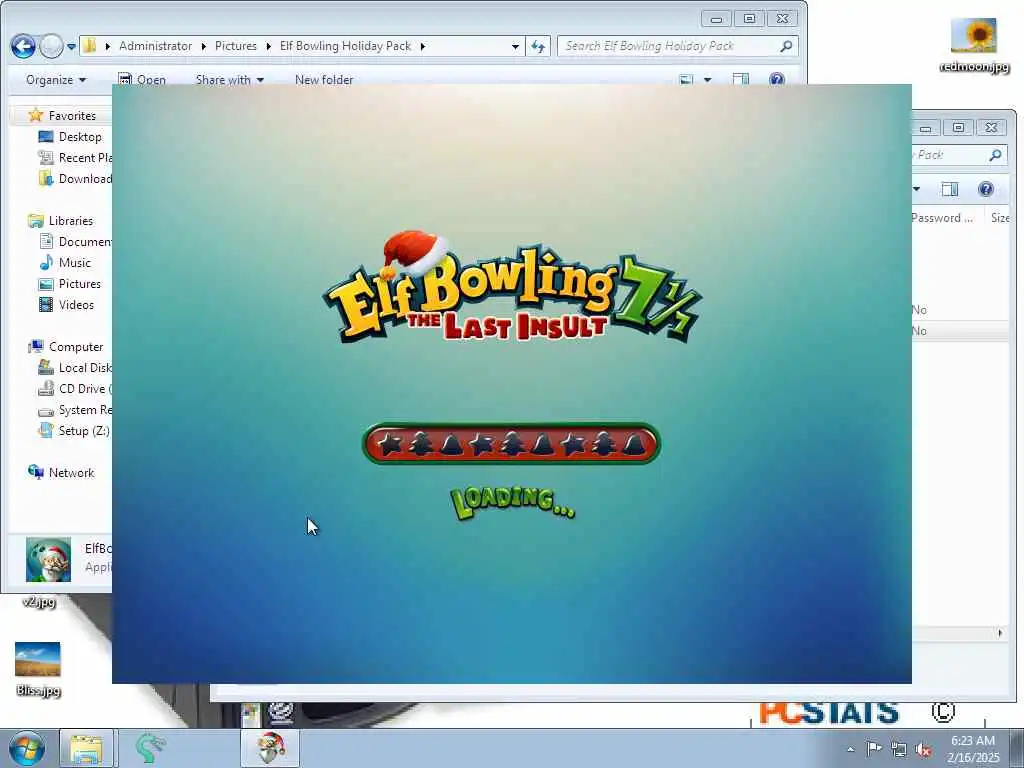Click the Size column header in rear window
1024x768 pixels.
(x=1000, y=218)
